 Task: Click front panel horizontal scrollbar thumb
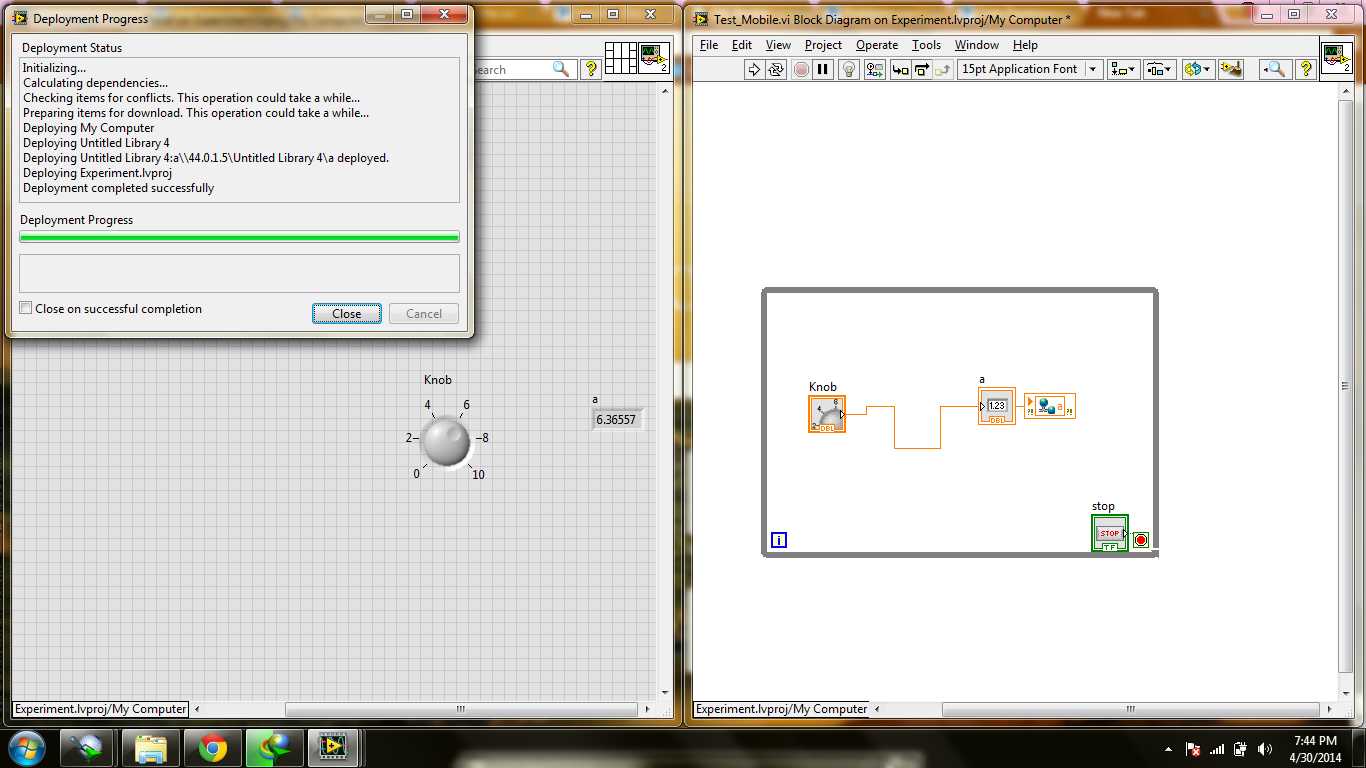[x=461, y=709]
